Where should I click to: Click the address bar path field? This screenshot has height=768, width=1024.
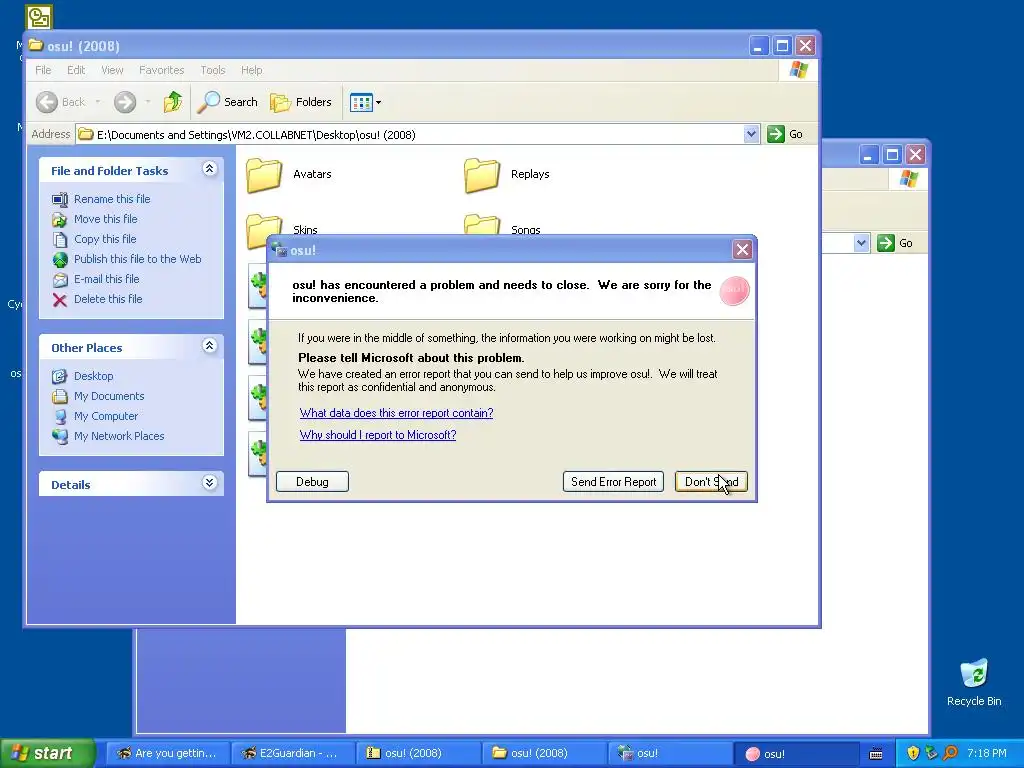pos(410,135)
